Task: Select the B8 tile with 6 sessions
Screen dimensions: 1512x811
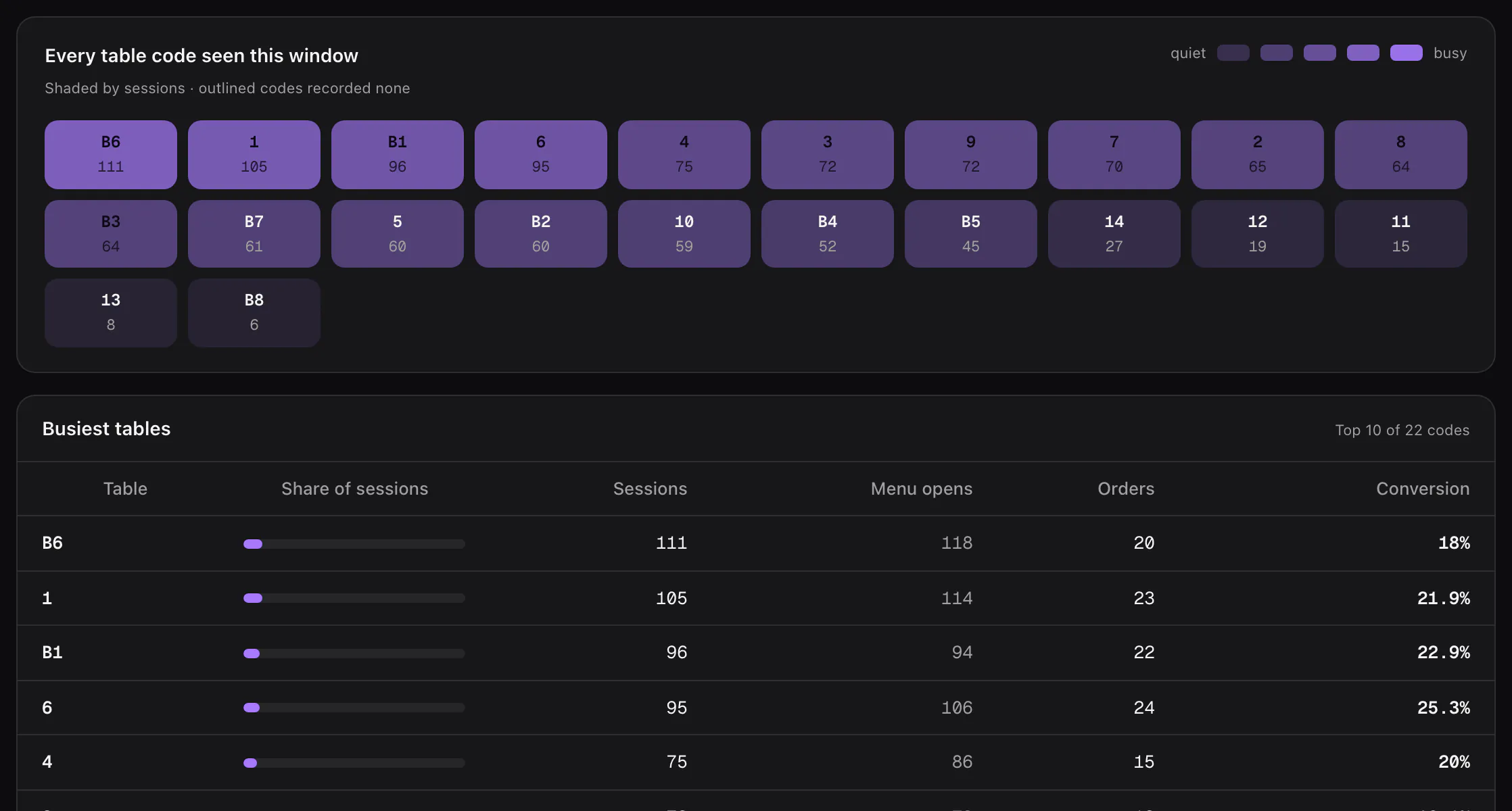Action: click(254, 313)
